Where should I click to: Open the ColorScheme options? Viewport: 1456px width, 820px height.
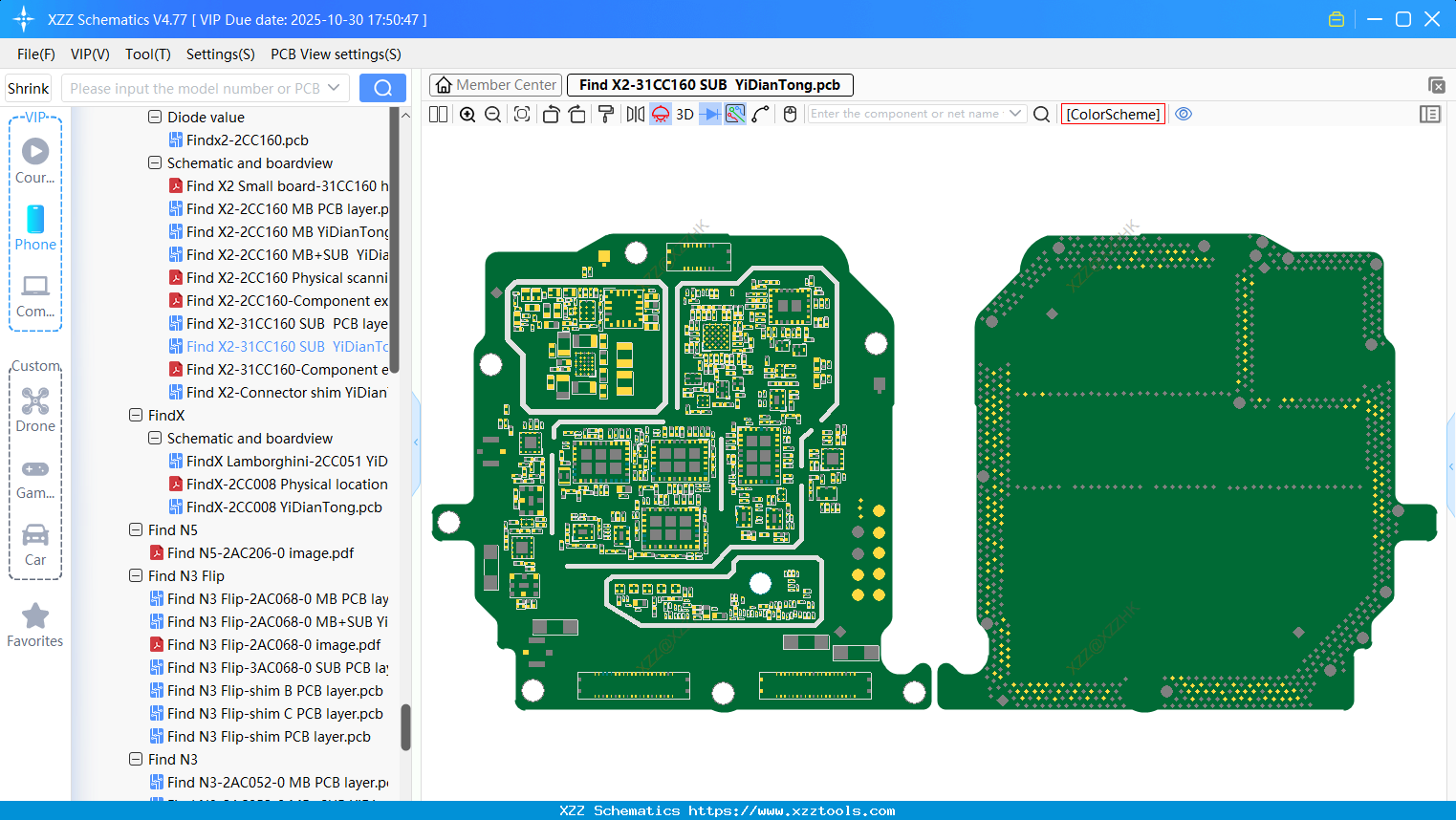(x=1113, y=115)
